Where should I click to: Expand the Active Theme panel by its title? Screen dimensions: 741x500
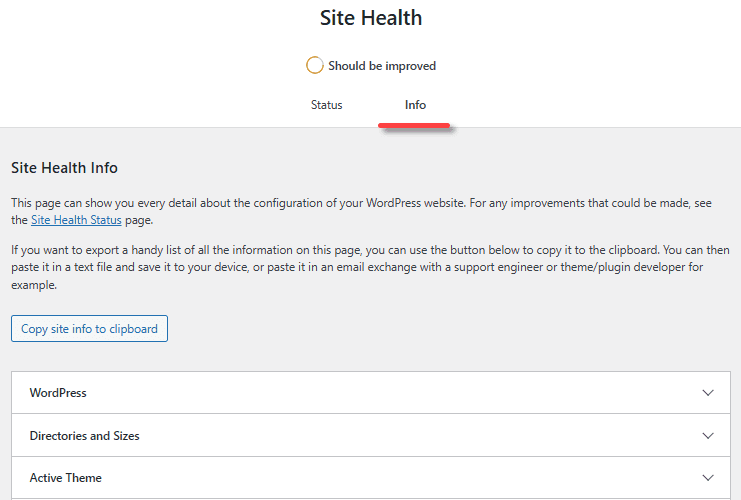pyautogui.click(x=65, y=478)
